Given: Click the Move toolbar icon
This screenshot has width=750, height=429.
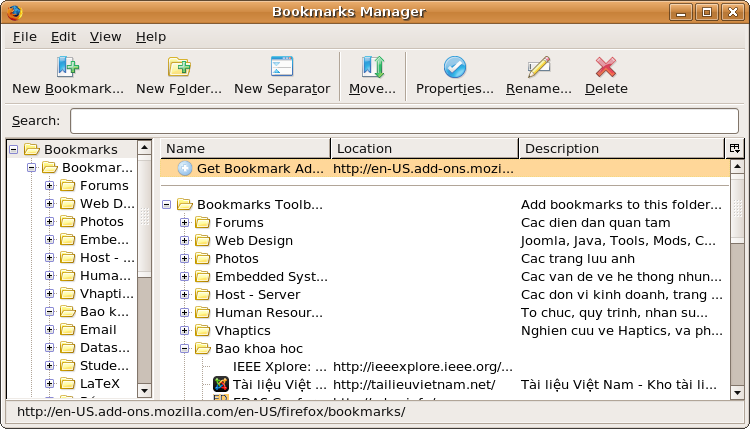Looking at the screenshot, I should tap(372, 67).
